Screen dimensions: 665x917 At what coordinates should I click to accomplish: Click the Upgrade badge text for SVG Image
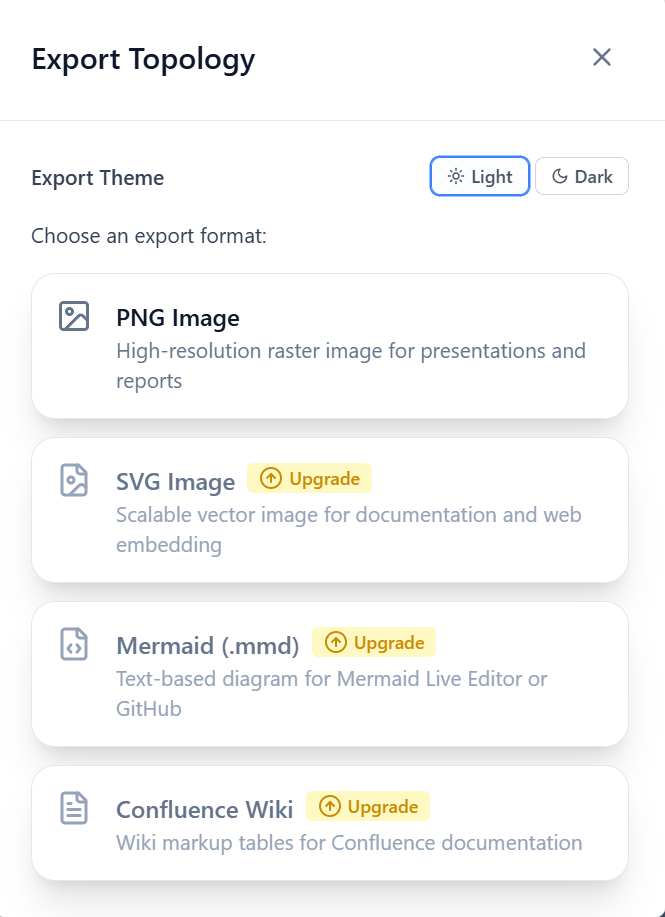pos(324,479)
